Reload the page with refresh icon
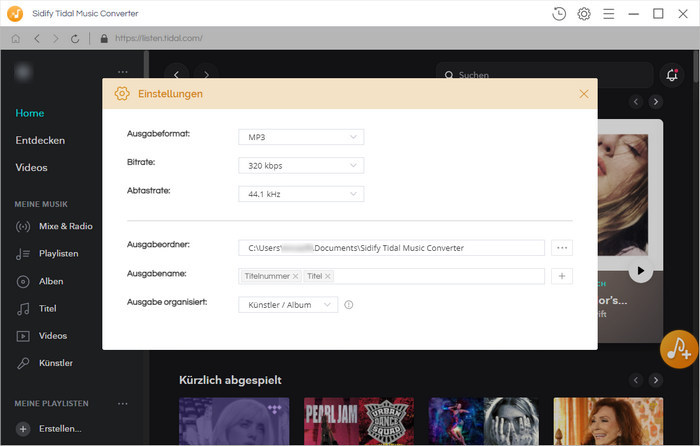 pyautogui.click(x=75, y=39)
